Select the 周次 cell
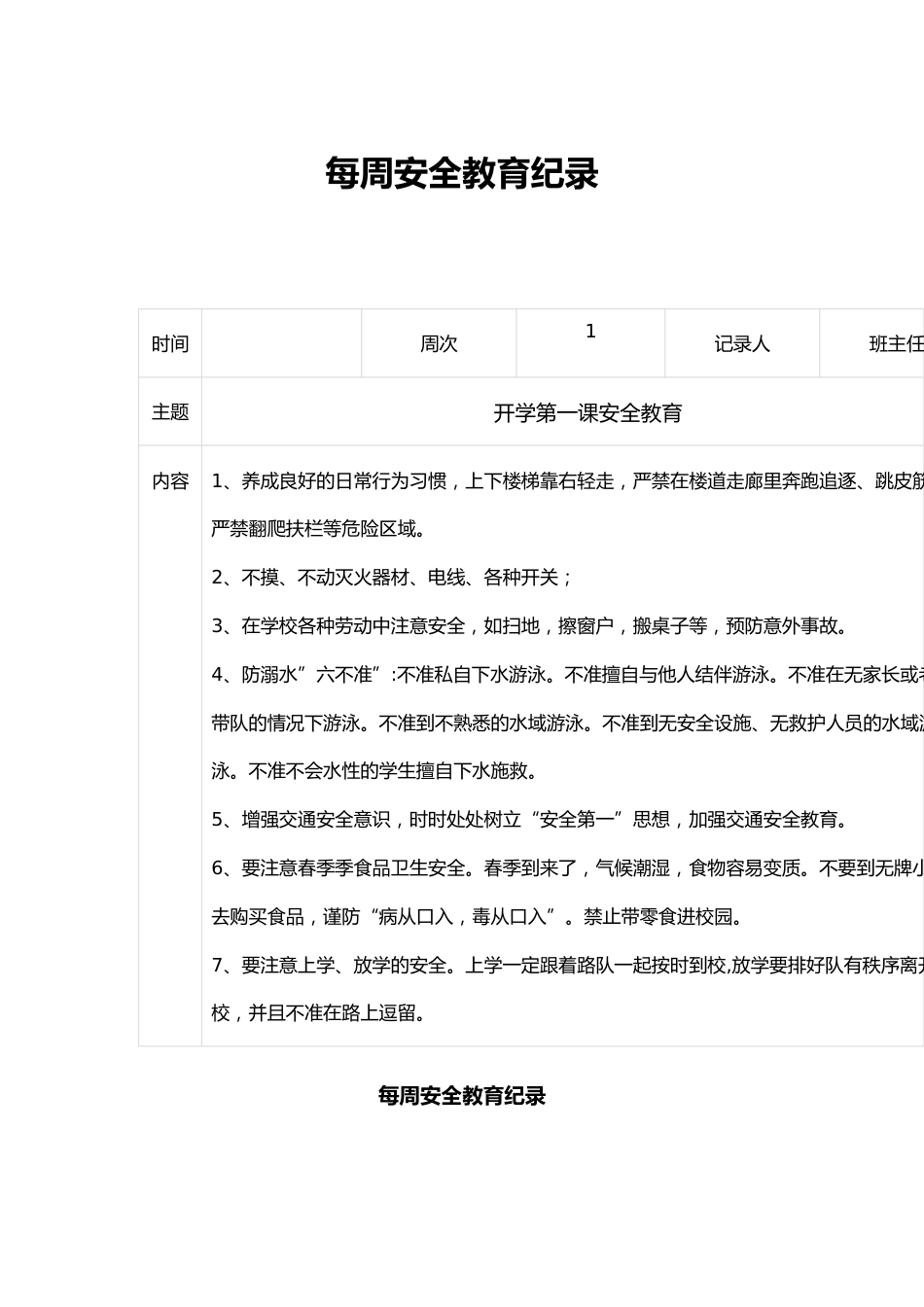Image resolution: width=924 pixels, height=1307 pixels. (x=439, y=343)
